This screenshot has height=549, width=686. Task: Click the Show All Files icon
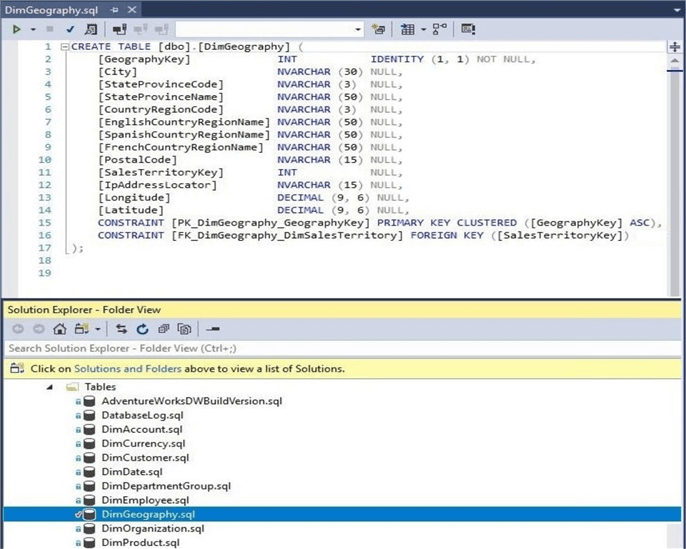[184, 329]
